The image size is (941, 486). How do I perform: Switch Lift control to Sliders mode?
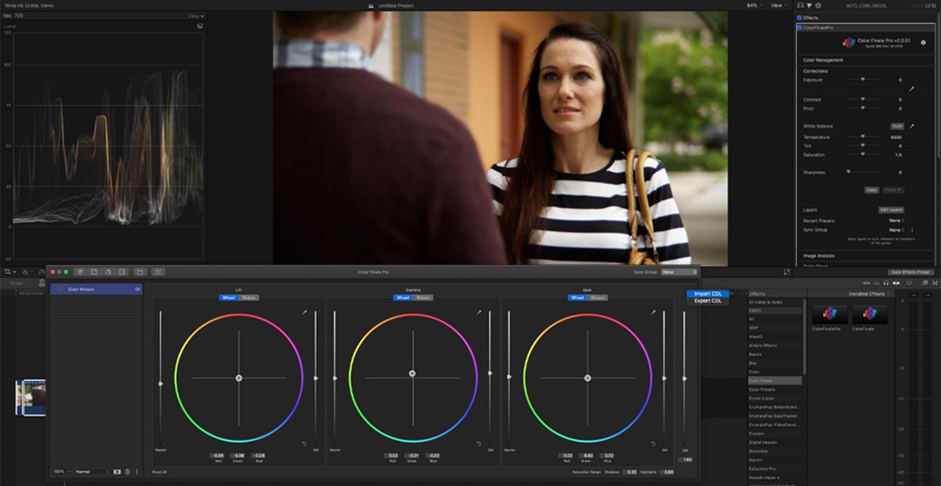(249, 298)
